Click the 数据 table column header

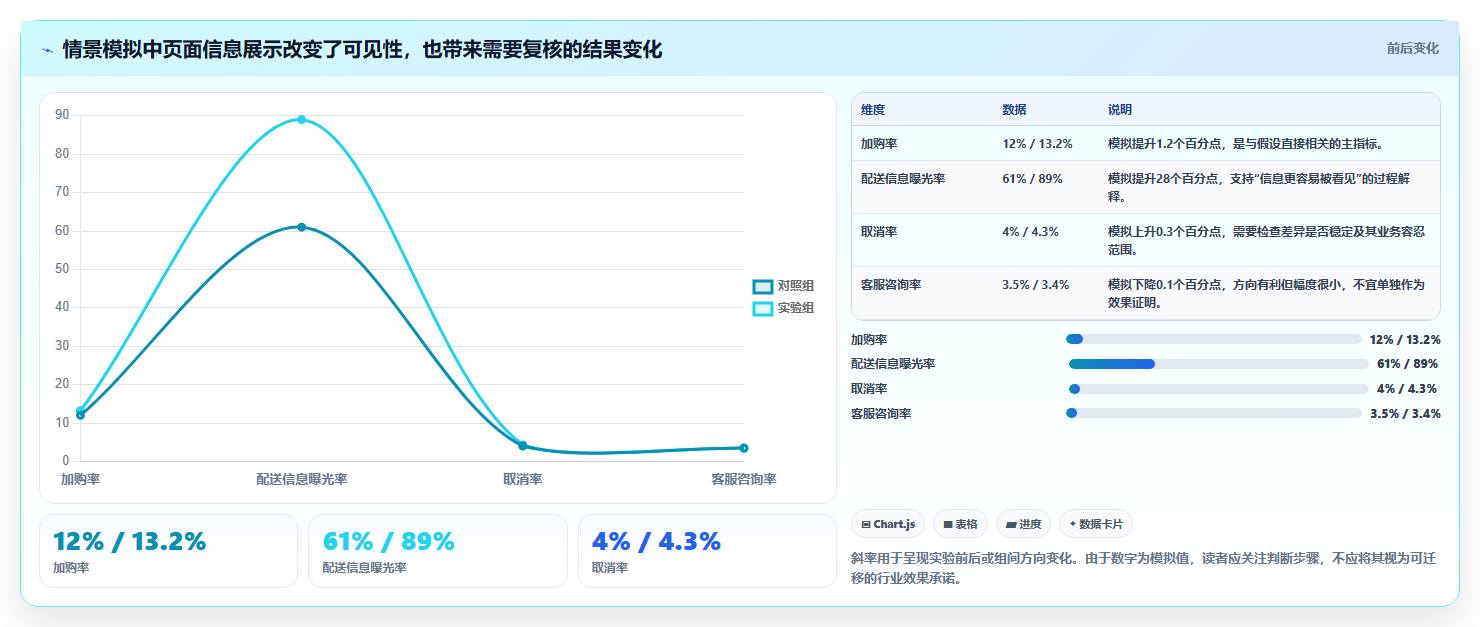[x=1014, y=110]
